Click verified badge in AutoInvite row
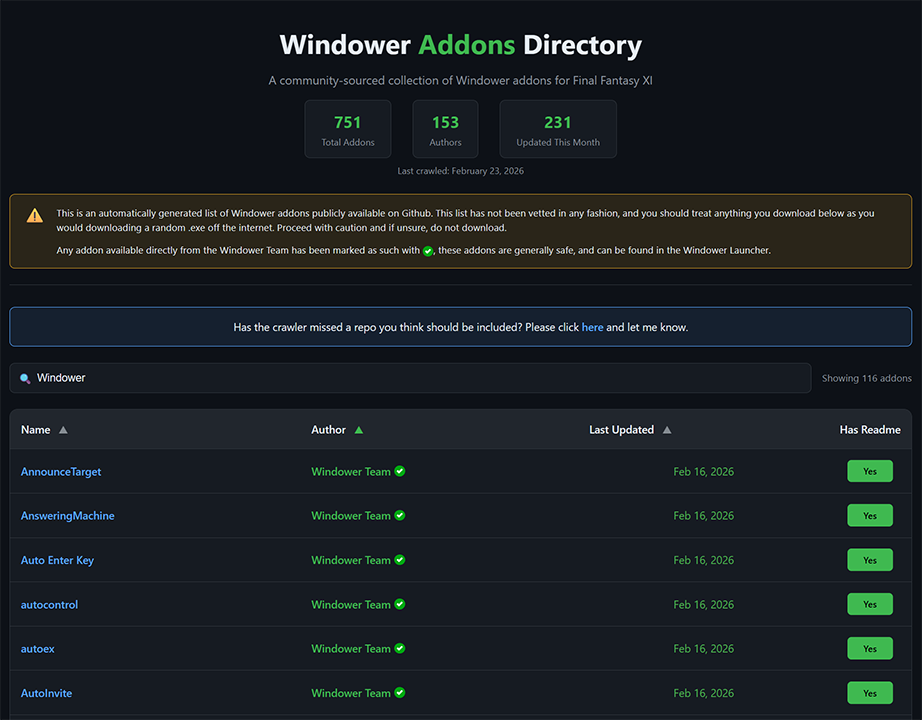This screenshot has height=720, width=922. (400, 693)
